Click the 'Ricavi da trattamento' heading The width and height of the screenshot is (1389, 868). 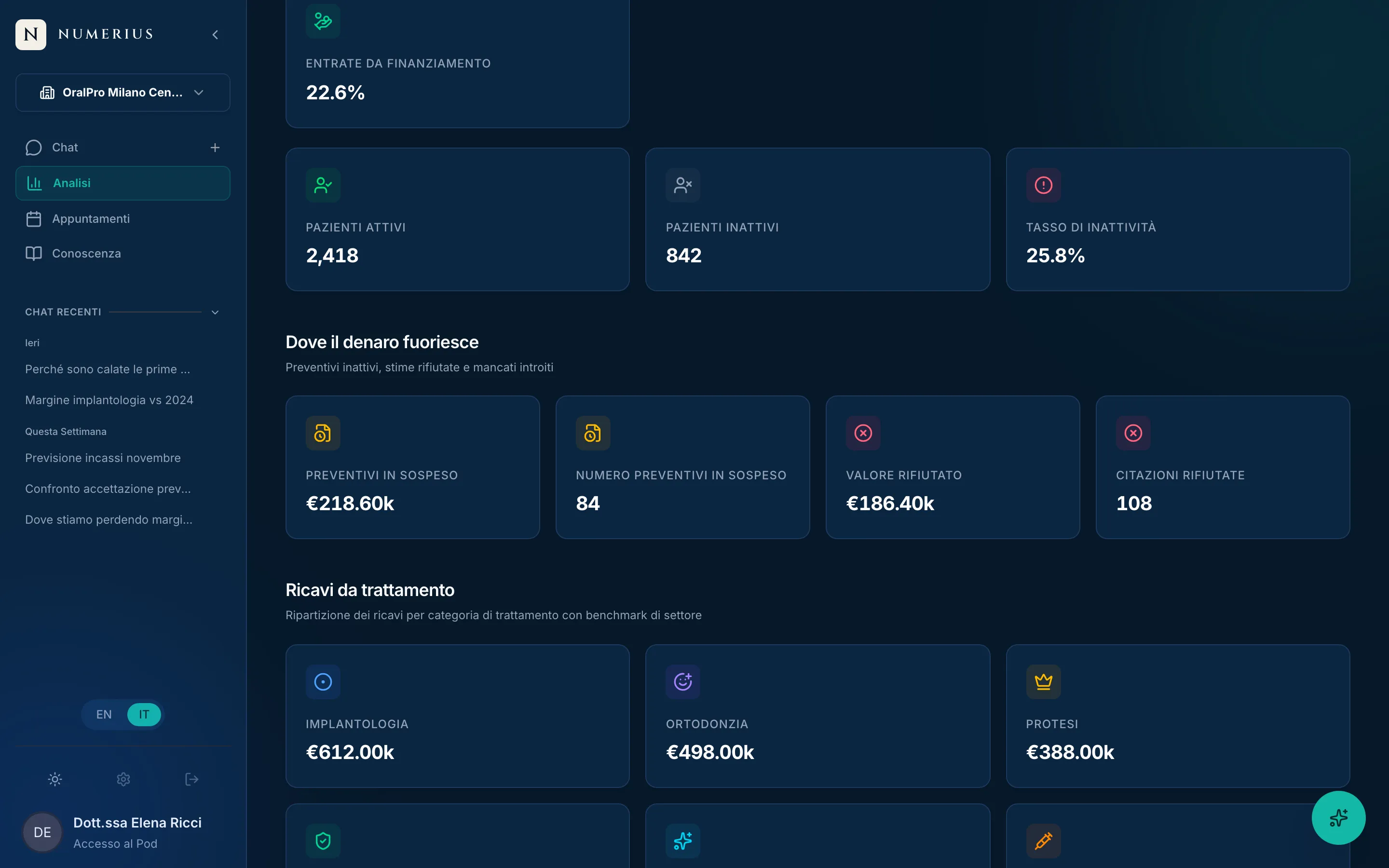click(x=370, y=590)
